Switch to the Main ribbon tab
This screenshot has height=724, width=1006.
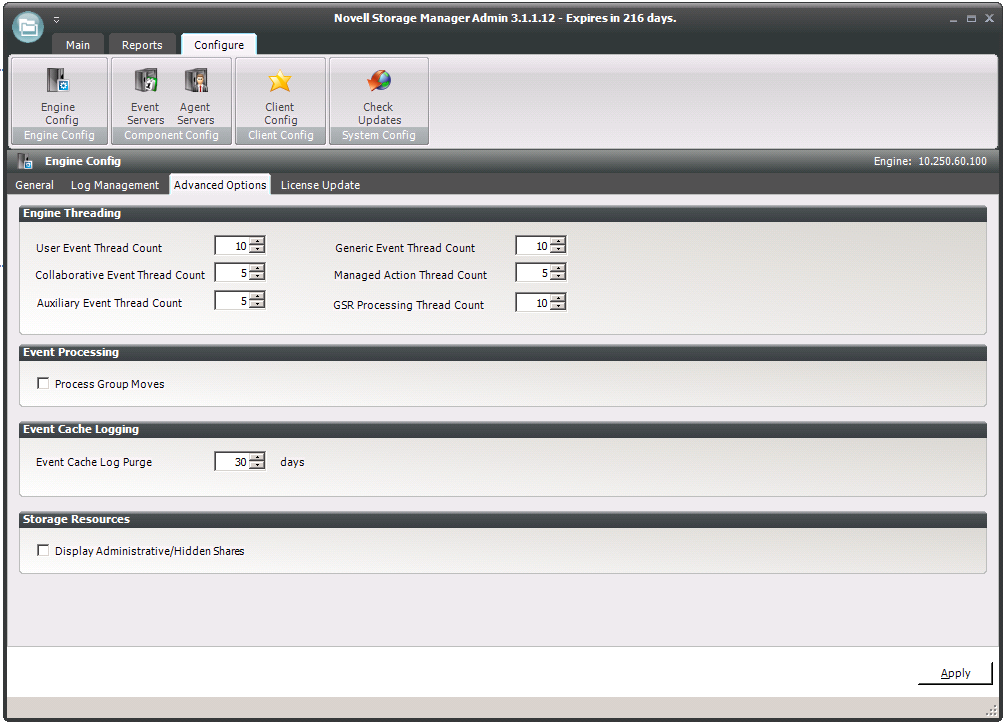click(x=78, y=45)
